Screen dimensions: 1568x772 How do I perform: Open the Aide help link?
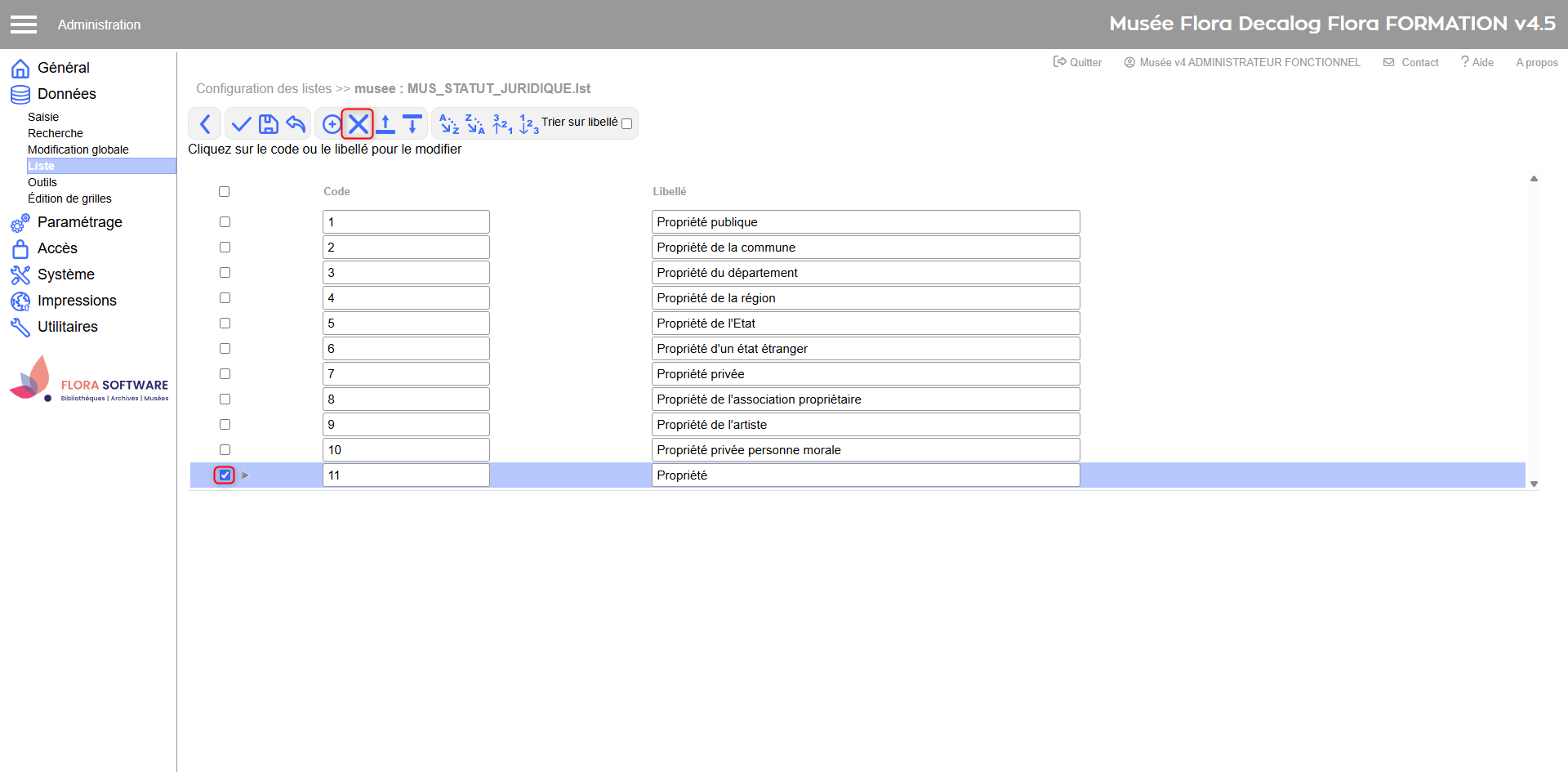[1477, 62]
